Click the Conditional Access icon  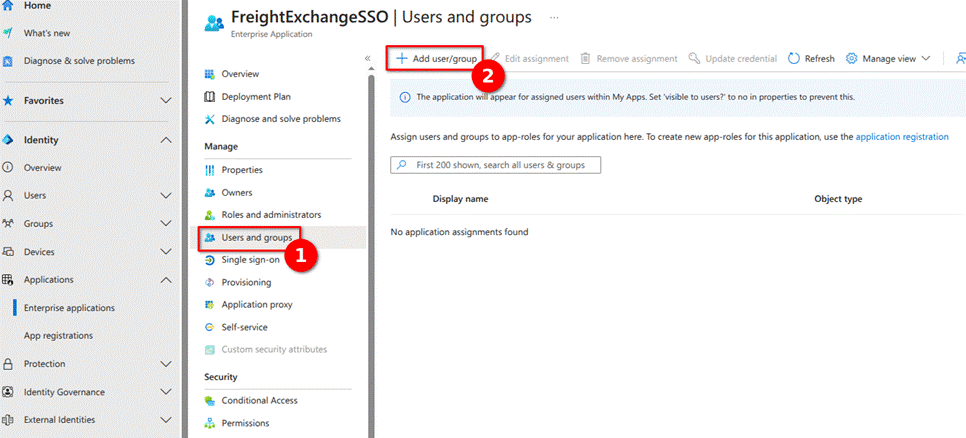point(209,400)
